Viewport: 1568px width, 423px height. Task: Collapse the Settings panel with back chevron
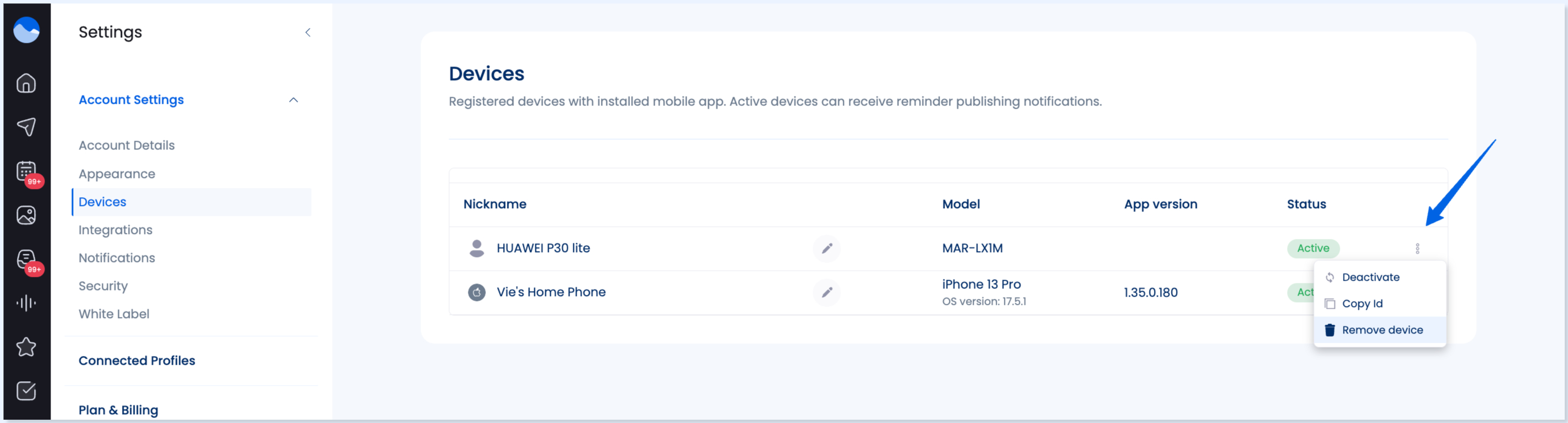pyautogui.click(x=308, y=32)
